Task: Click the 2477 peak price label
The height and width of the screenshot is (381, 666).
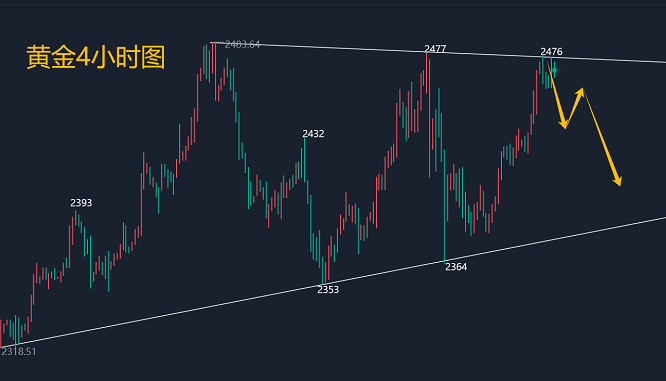Action: (x=435, y=49)
